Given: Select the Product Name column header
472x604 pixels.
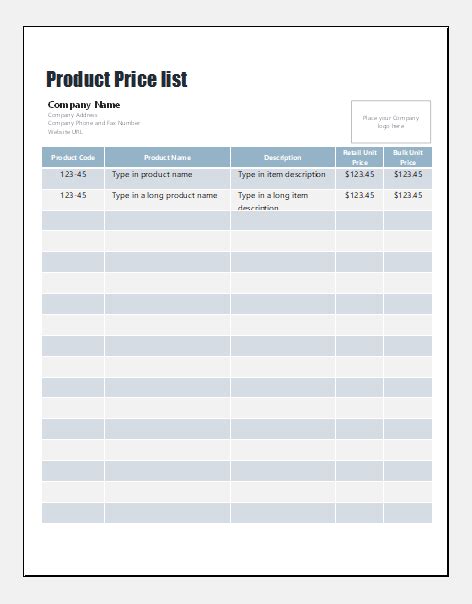Looking at the screenshot, I should 167,157.
